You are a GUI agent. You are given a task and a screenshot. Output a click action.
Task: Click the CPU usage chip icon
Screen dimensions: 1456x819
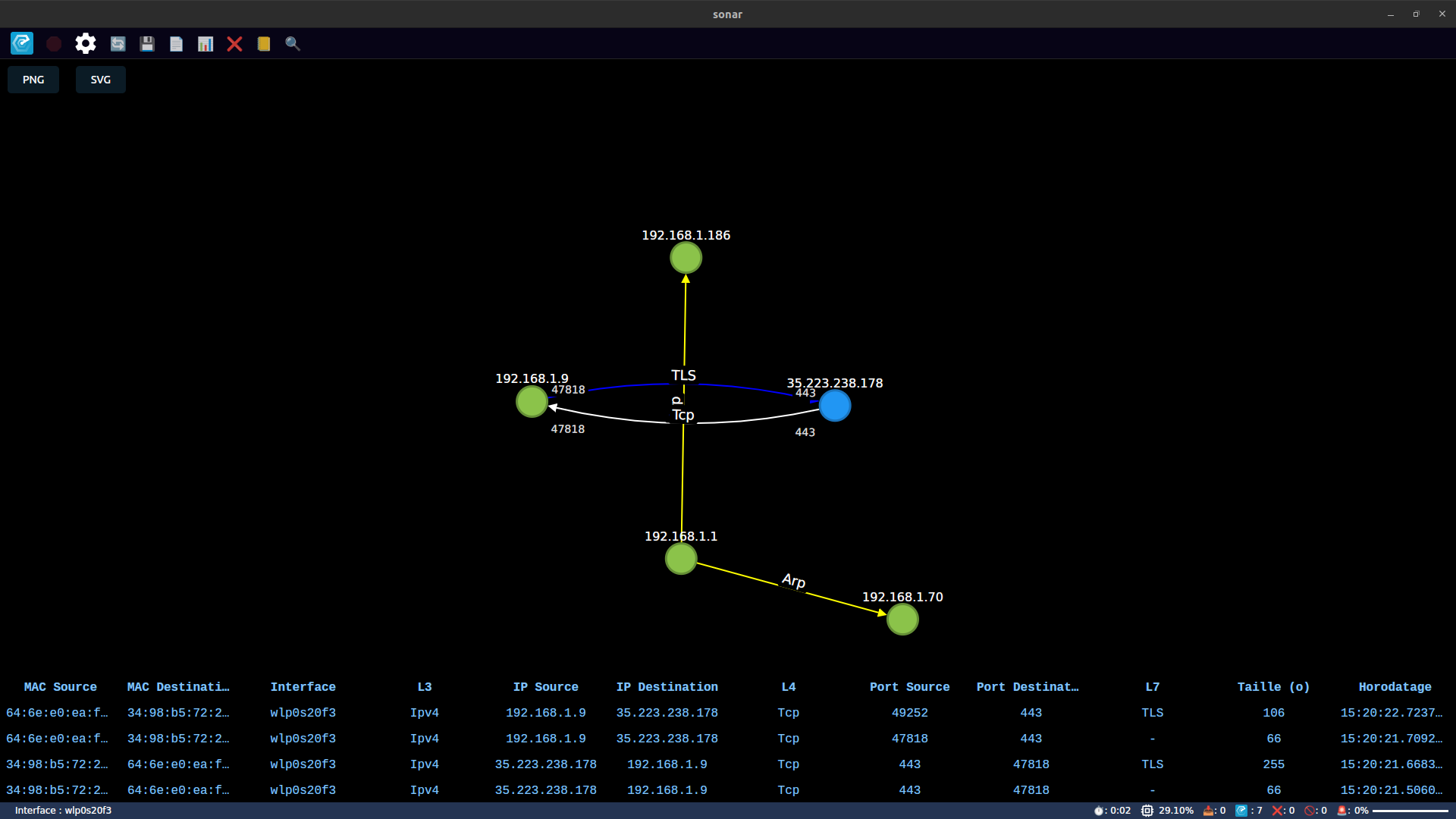point(1147,811)
